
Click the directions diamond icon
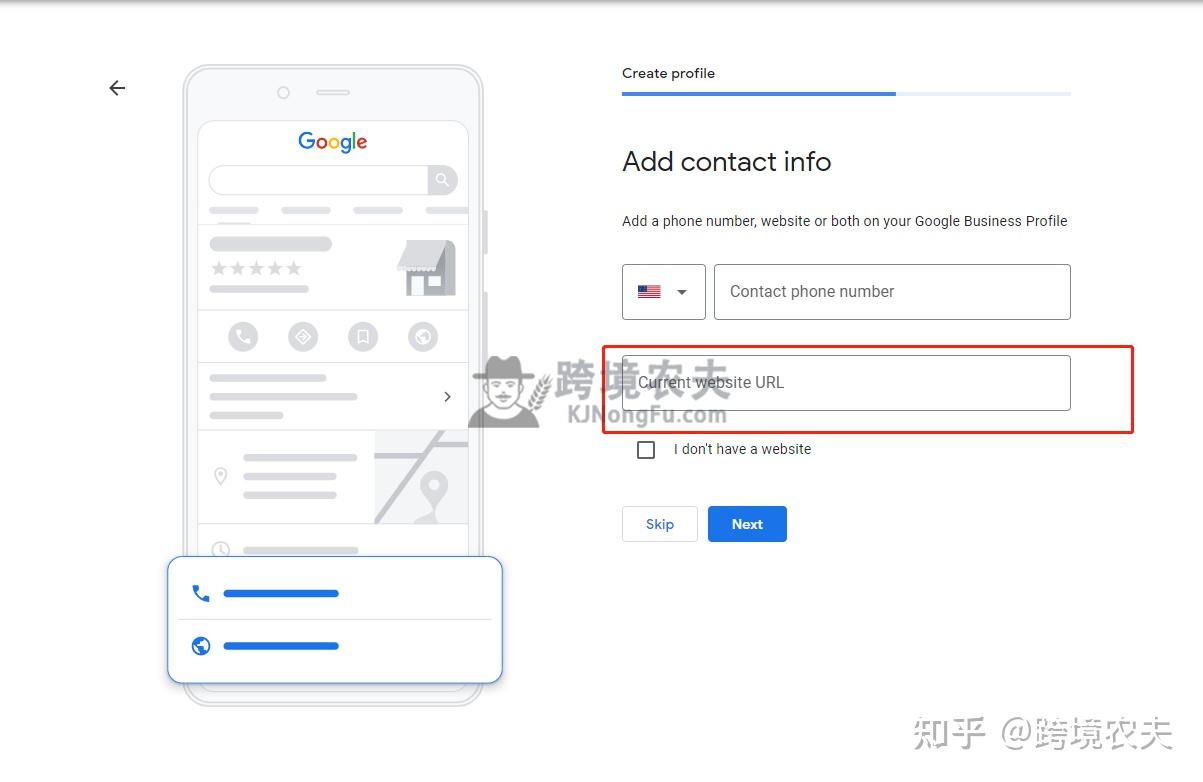coord(303,337)
